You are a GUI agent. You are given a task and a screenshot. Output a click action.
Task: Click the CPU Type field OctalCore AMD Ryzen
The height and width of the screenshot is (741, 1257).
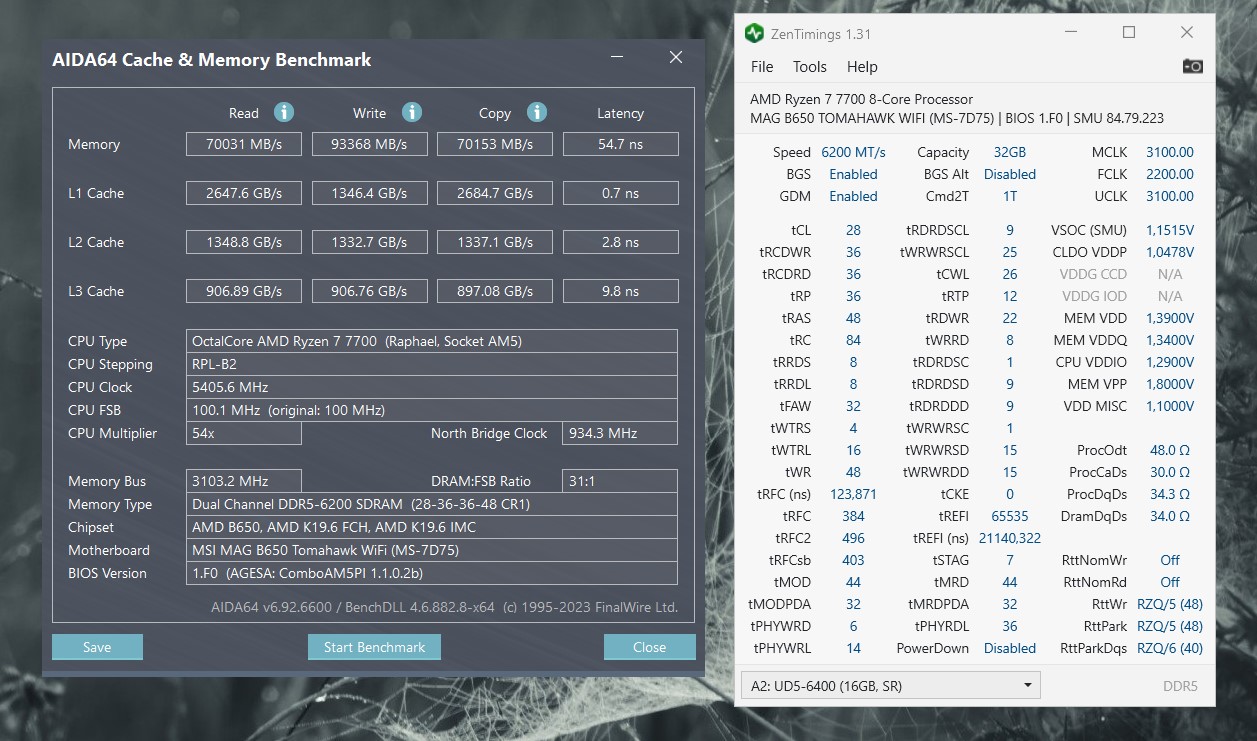(x=432, y=341)
